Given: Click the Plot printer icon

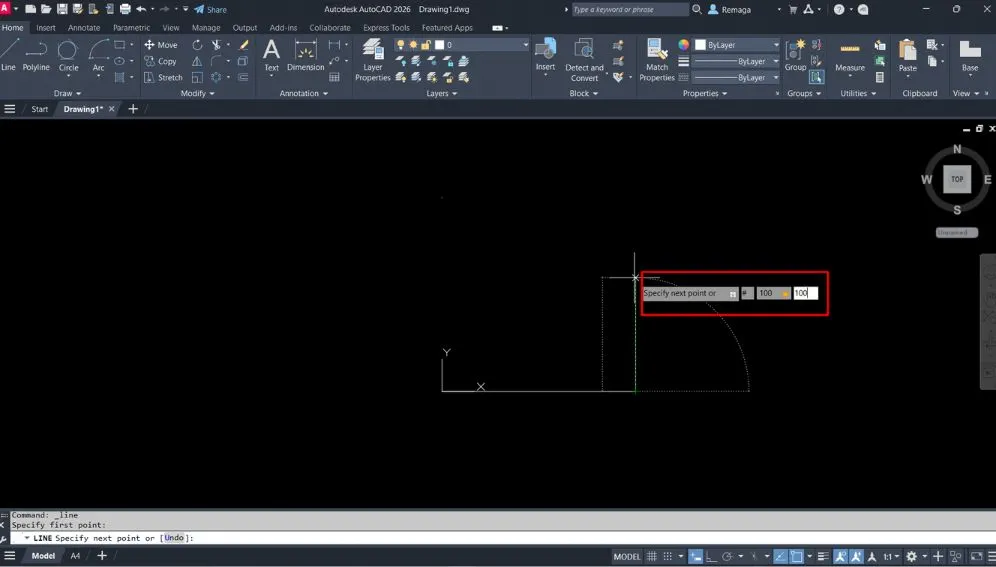Looking at the screenshot, I should (125, 10).
